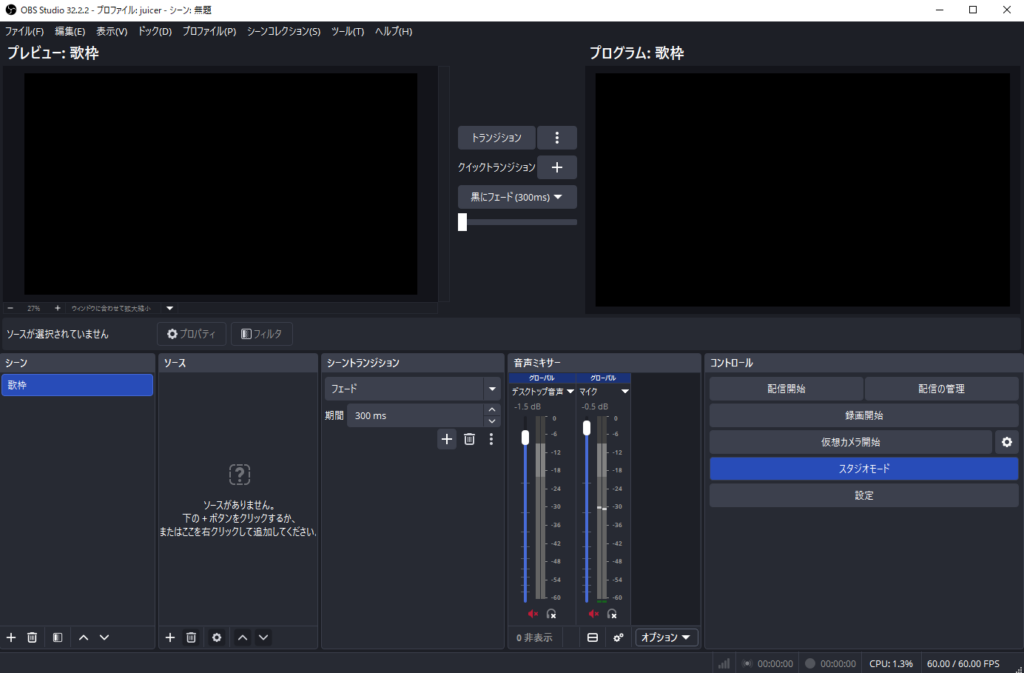Toggle audio mixer layout icon
Screen dimensions: 1024x673
point(592,637)
